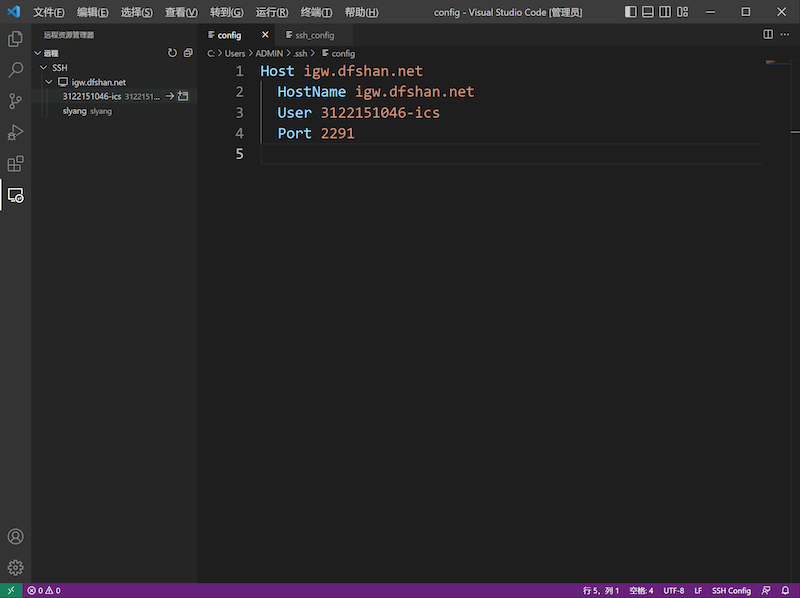Open the Manage gear icon
Viewport: 800px width, 598px height.
click(x=15, y=567)
